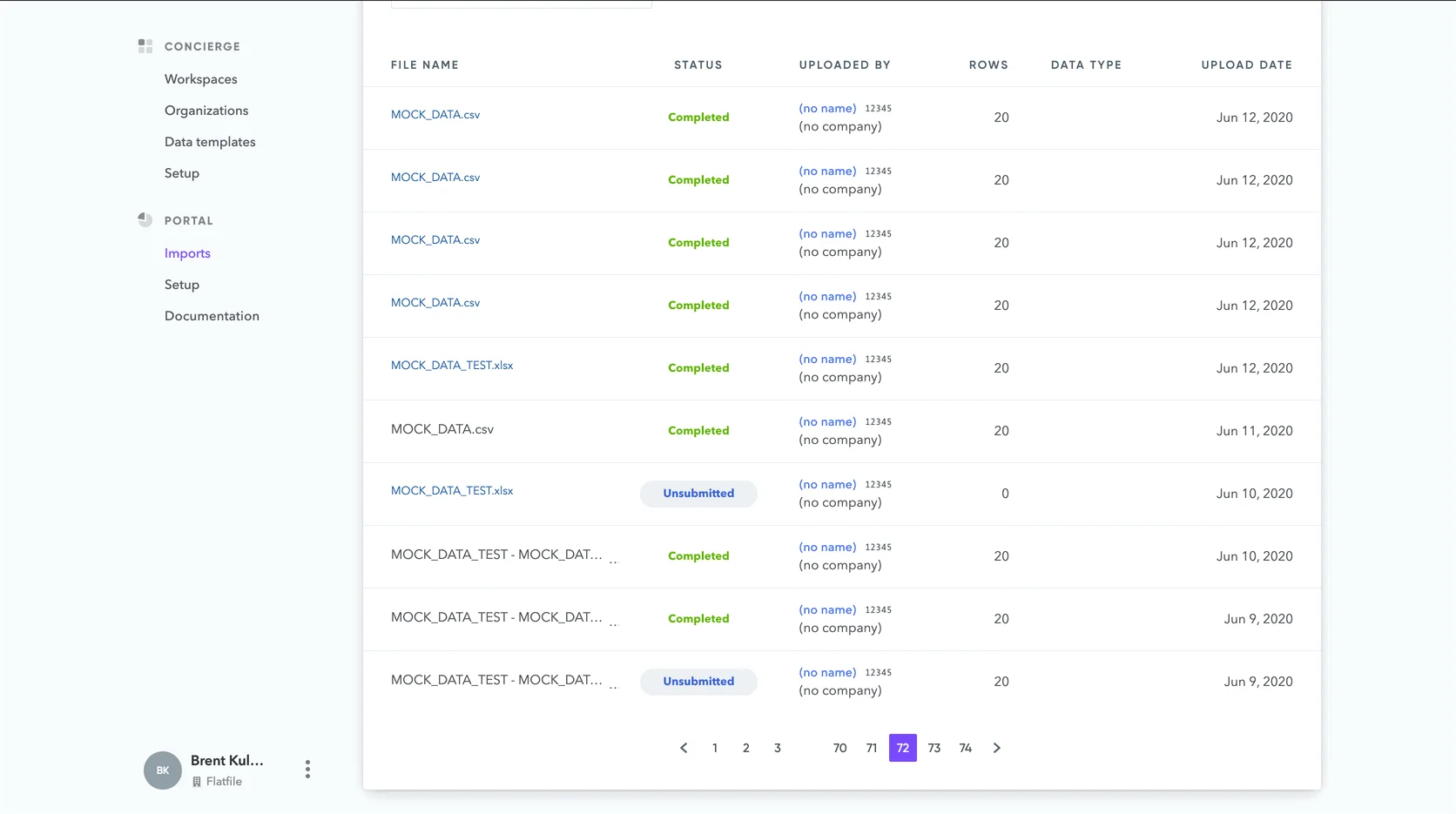Viewport: 1456px width, 814px height.
Task: Open the BK avatar profile picture
Action: tap(162, 770)
